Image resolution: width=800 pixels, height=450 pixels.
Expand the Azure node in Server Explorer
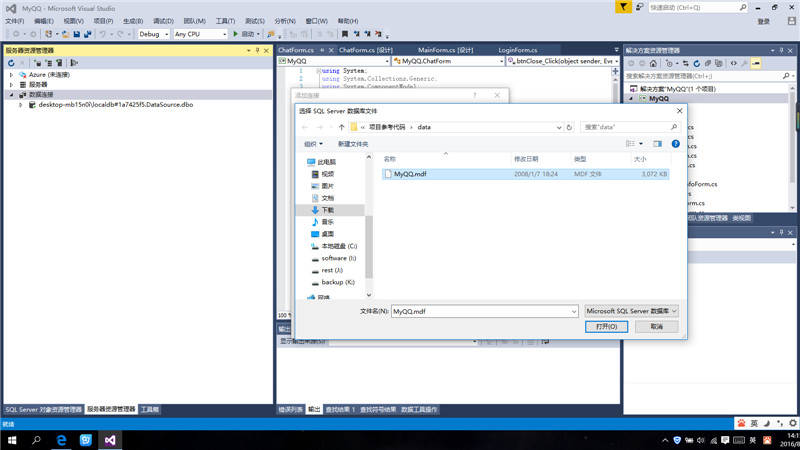click(x=11, y=75)
